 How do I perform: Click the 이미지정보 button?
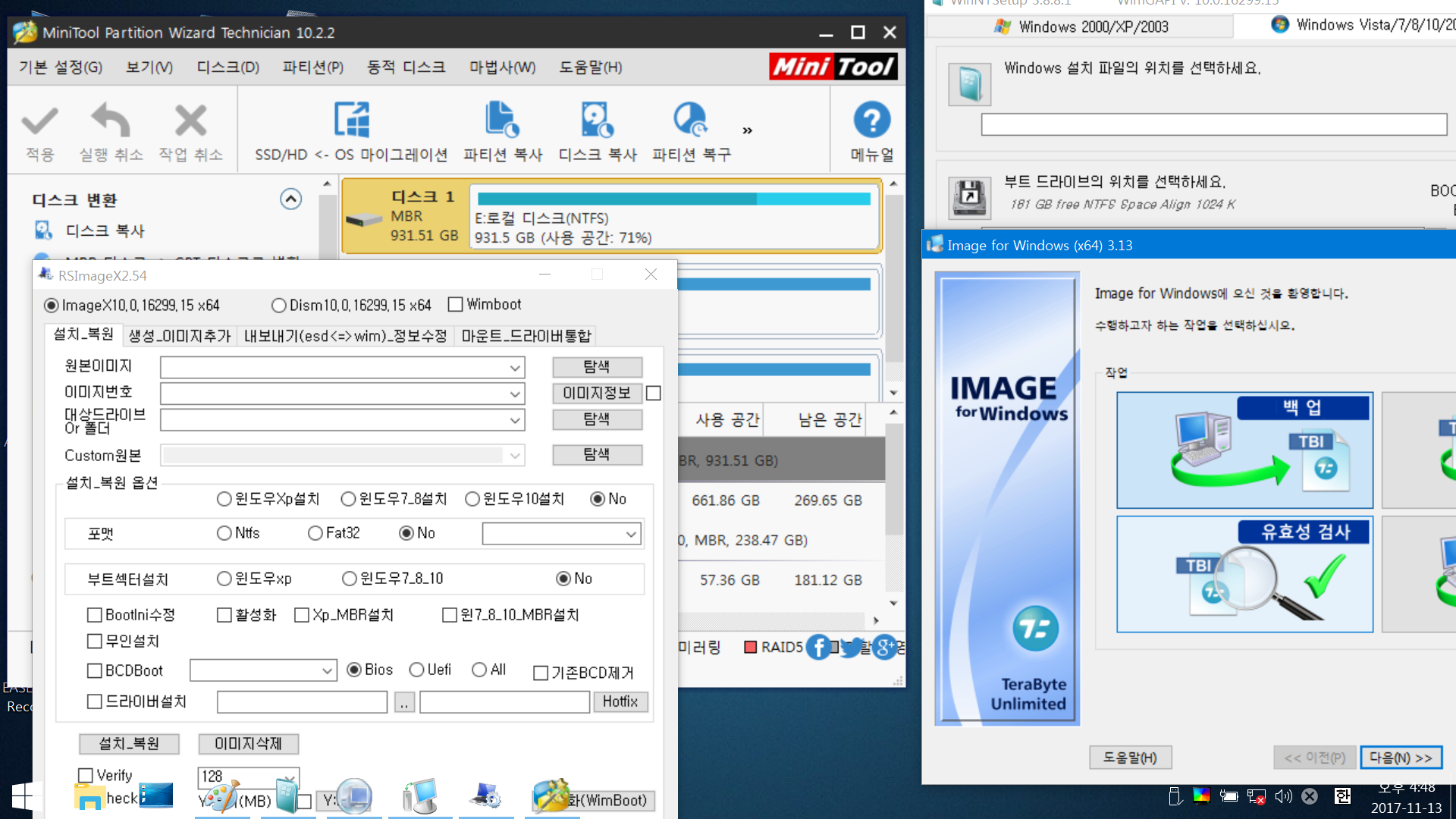[597, 394]
